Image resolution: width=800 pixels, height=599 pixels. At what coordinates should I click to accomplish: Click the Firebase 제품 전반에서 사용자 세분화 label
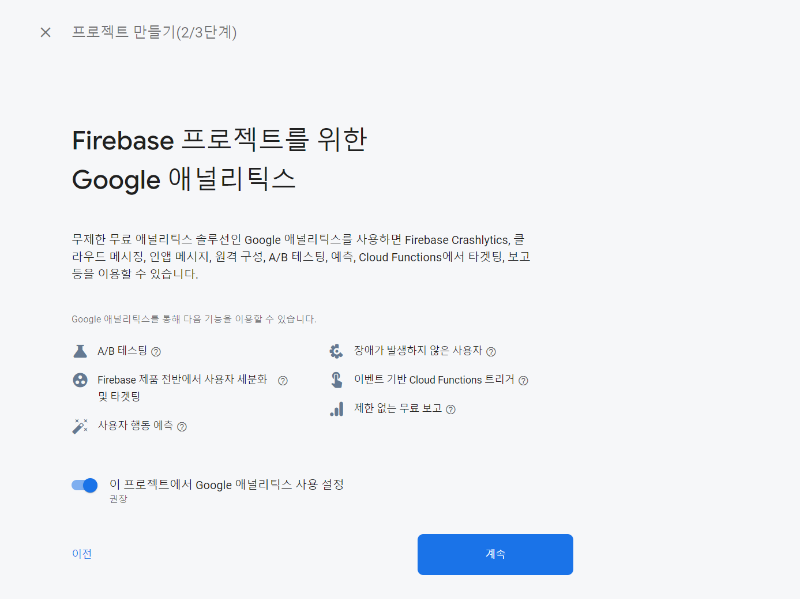pyautogui.click(x=182, y=388)
